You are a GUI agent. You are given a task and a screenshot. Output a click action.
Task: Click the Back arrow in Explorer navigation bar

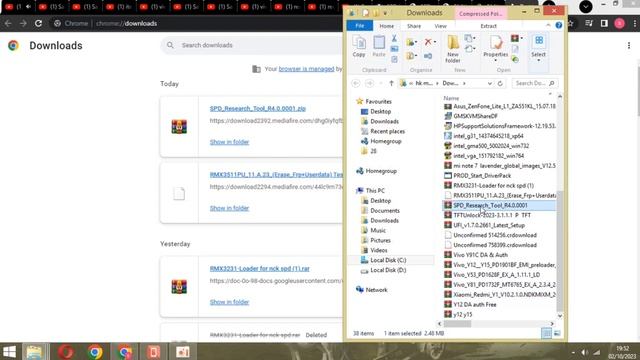(x=356, y=83)
